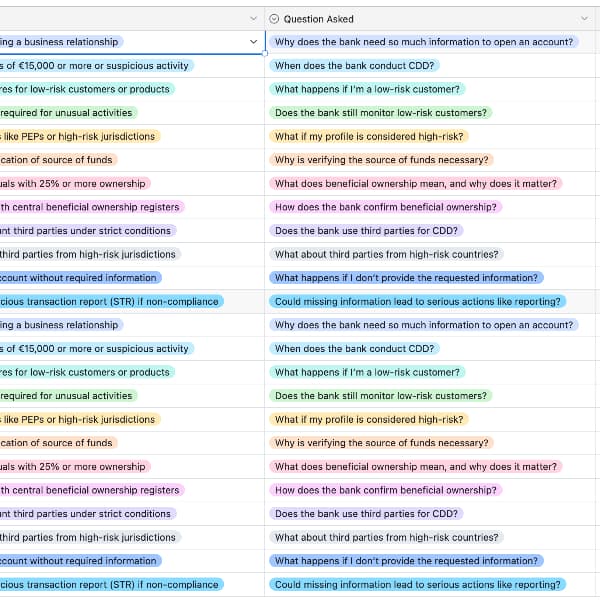Viewport: 600px width, 600px height.
Task: Select the first 'Why does the bank need so much information' cell
Action: [x=430, y=42]
